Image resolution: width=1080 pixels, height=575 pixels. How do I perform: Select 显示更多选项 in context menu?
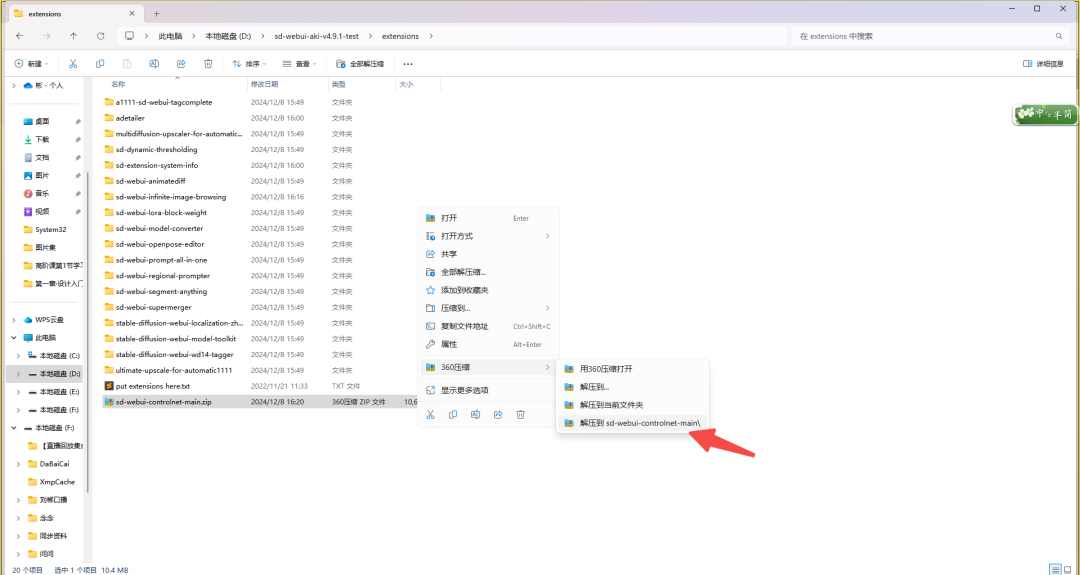click(x=488, y=390)
